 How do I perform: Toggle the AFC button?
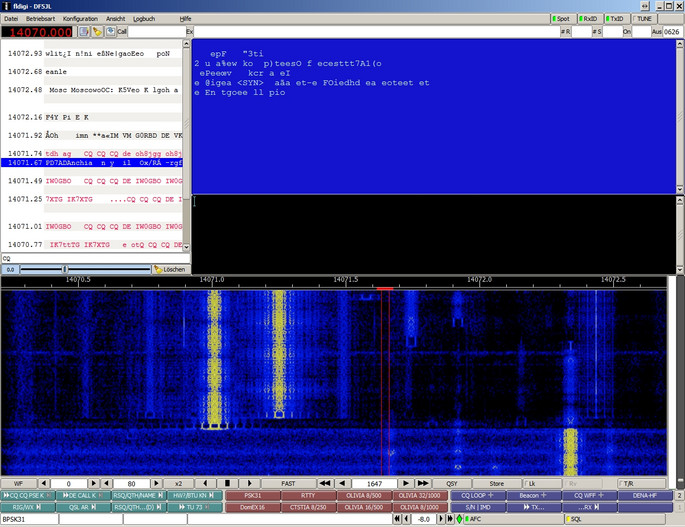point(513,519)
